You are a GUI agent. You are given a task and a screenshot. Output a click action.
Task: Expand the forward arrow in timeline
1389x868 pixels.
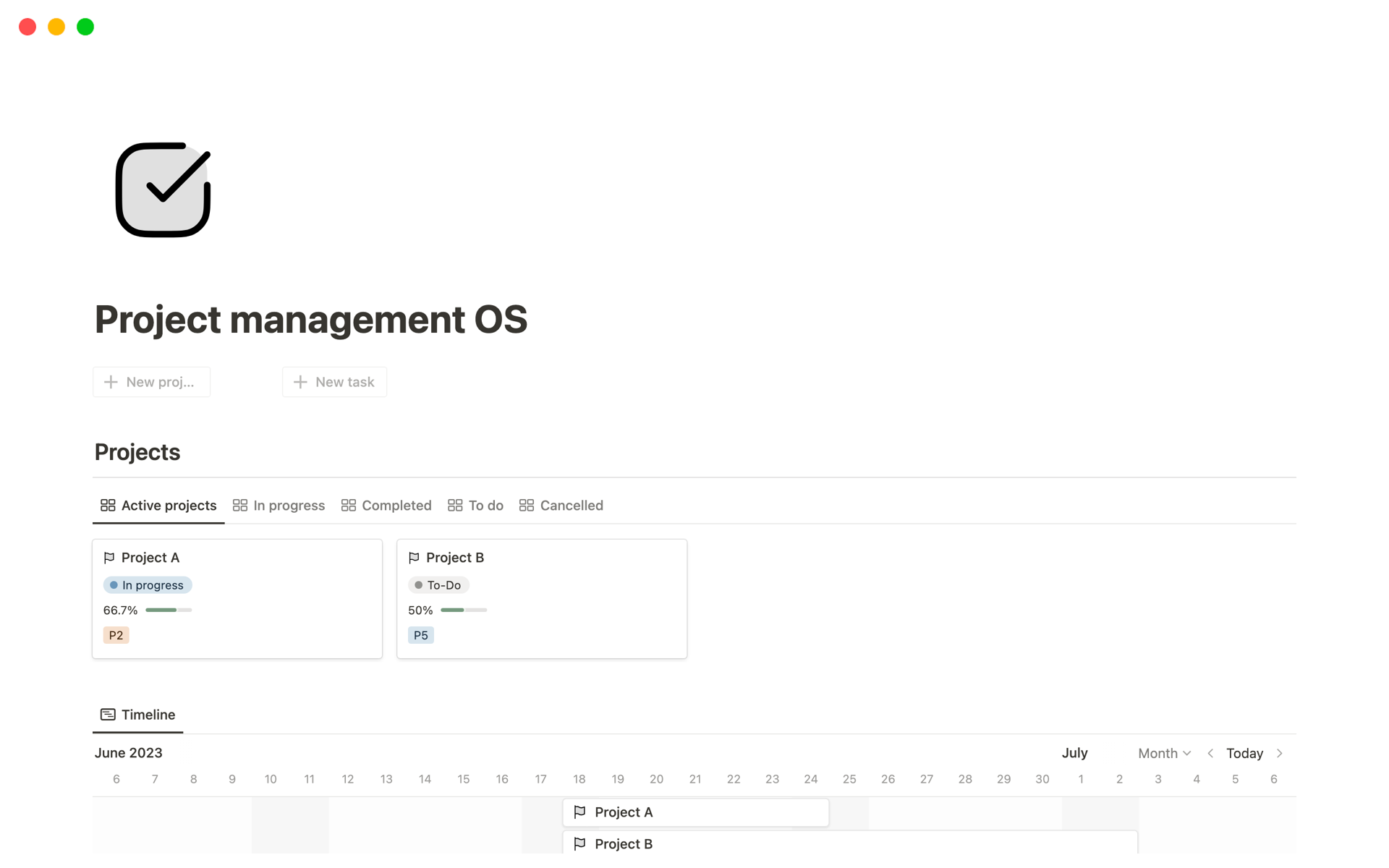[1281, 754]
